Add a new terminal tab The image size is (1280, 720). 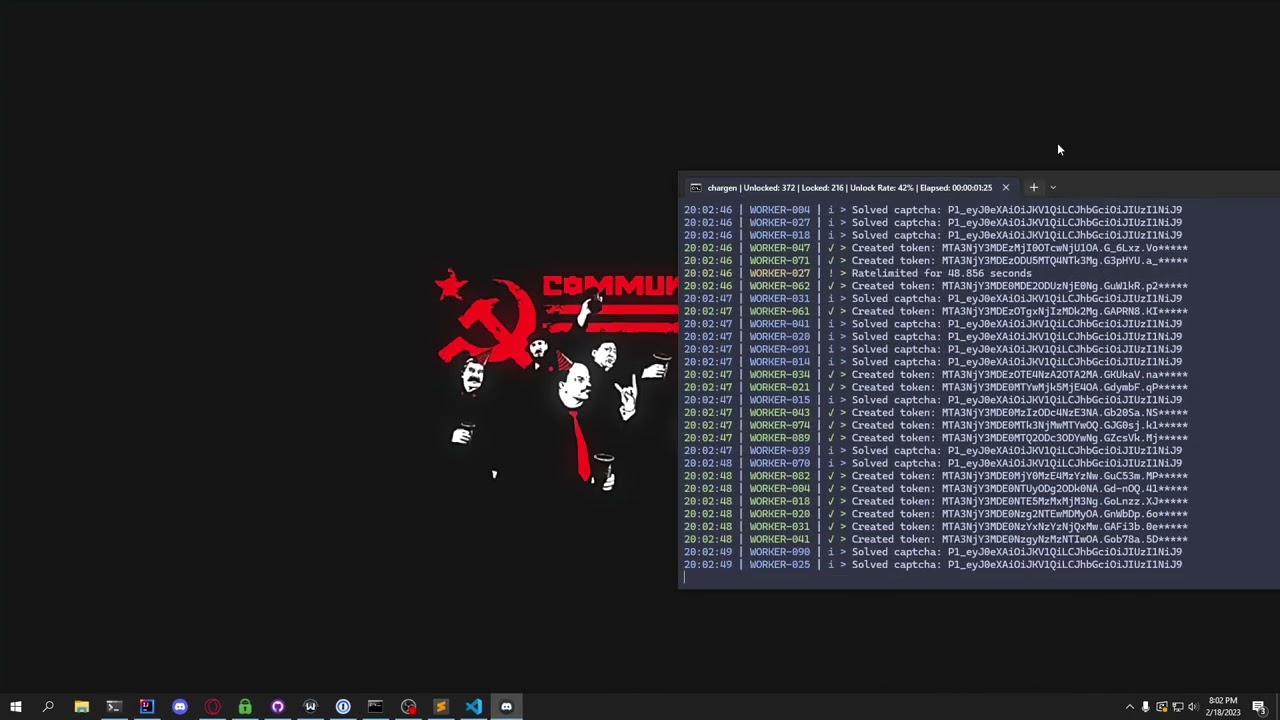click(x=1034, y=187)
